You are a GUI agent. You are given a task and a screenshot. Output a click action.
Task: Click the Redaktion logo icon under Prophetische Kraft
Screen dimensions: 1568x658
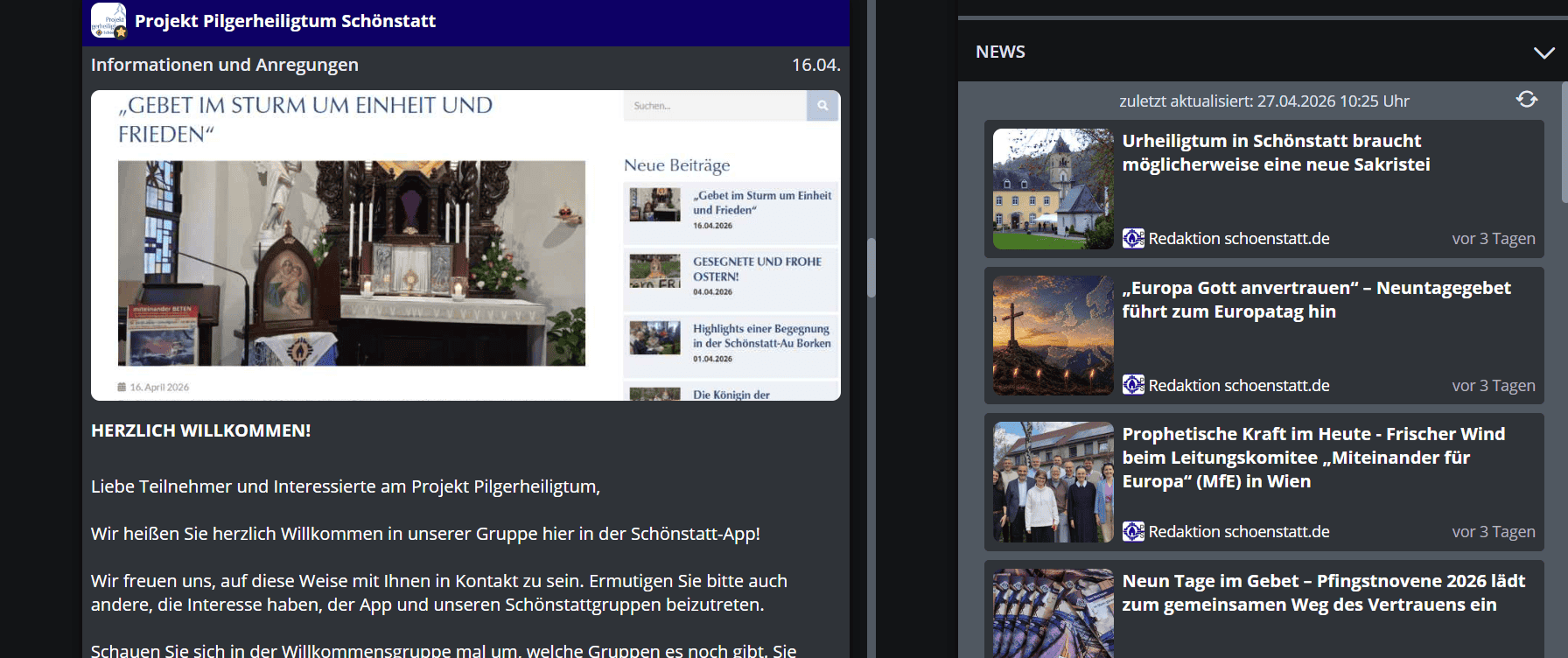[x=1133, y=531]
